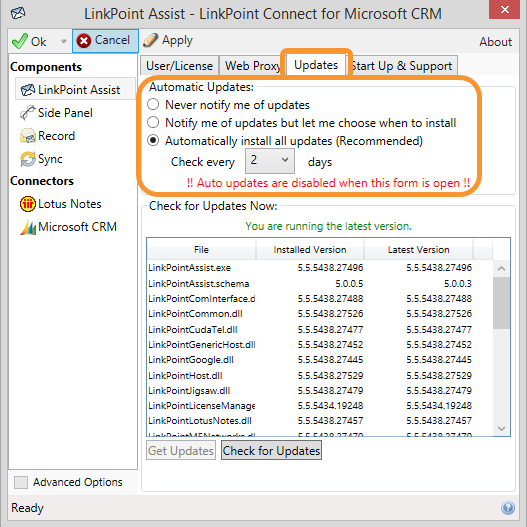Open the Sync component icon

tap(28, 159)
